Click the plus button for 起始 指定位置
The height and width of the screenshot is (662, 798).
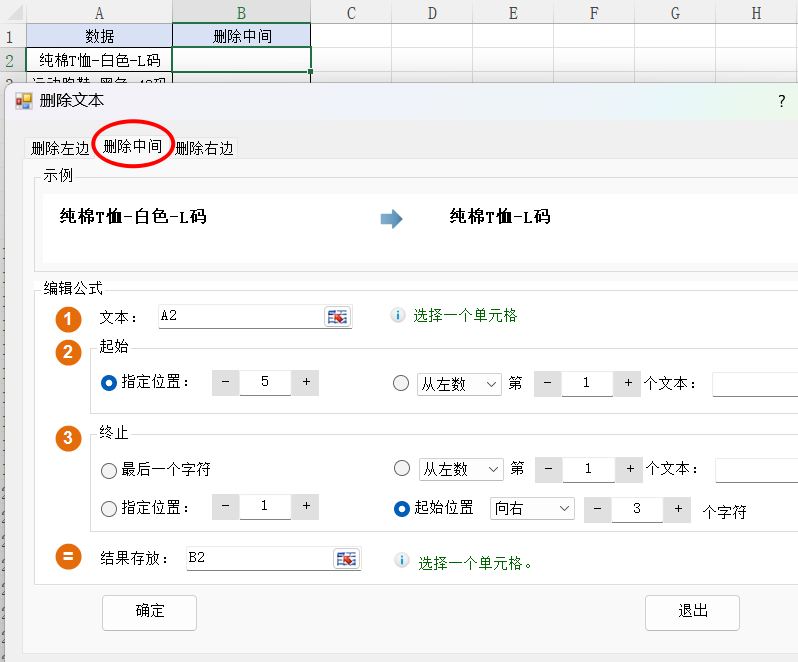pos(305,382)
